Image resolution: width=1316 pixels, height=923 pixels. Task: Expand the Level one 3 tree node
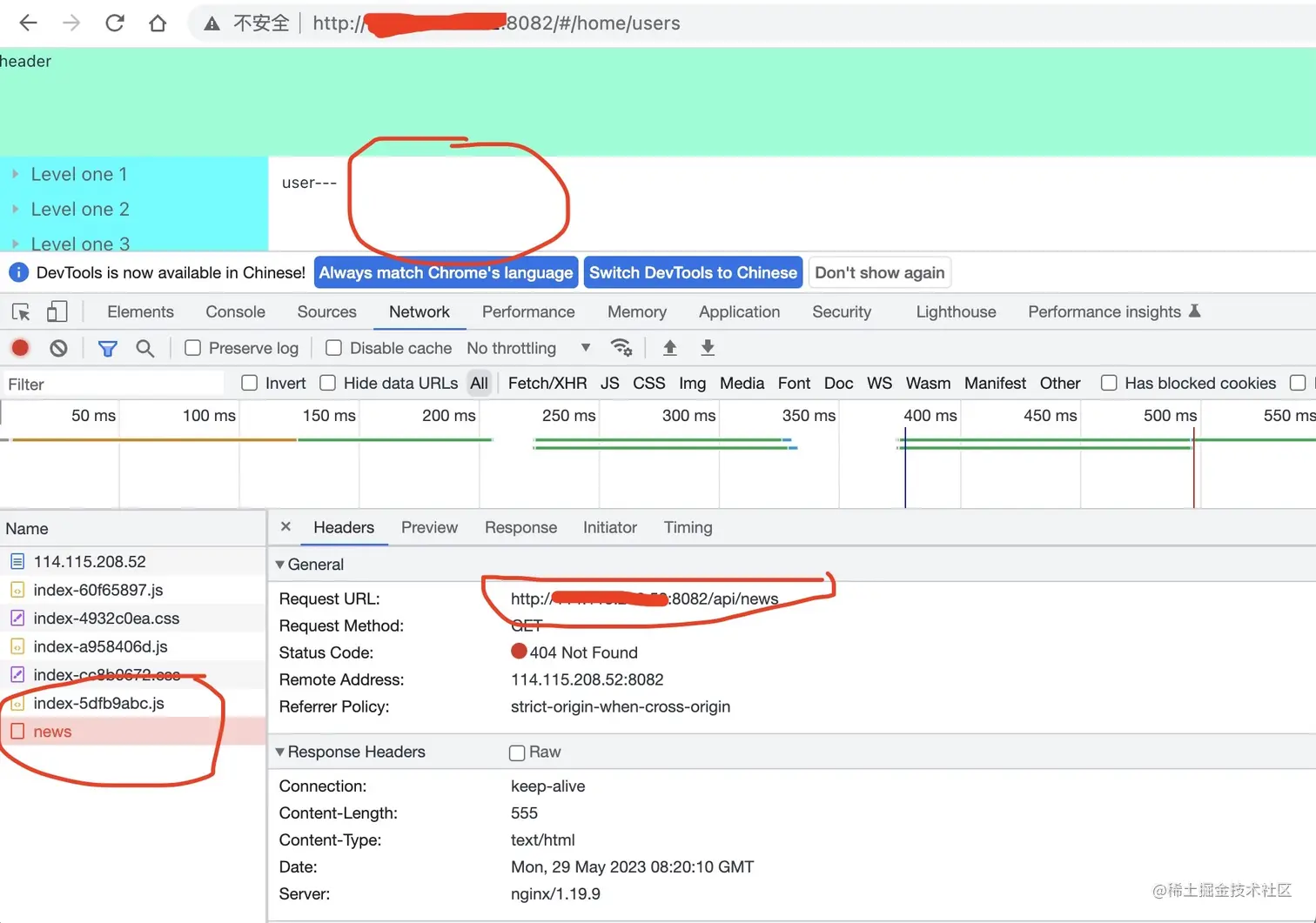coord(15,244)
